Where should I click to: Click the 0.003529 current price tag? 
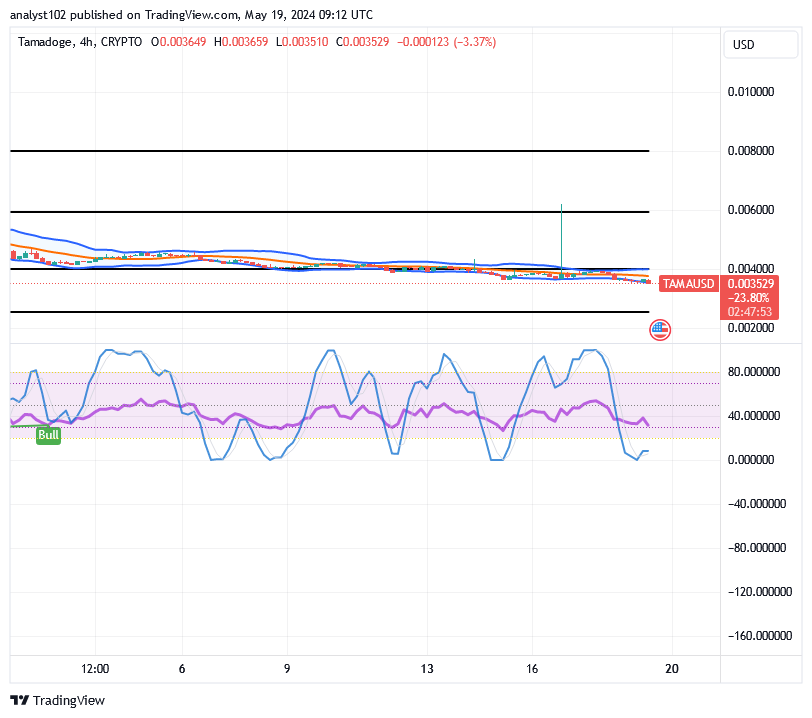(750, 283)
